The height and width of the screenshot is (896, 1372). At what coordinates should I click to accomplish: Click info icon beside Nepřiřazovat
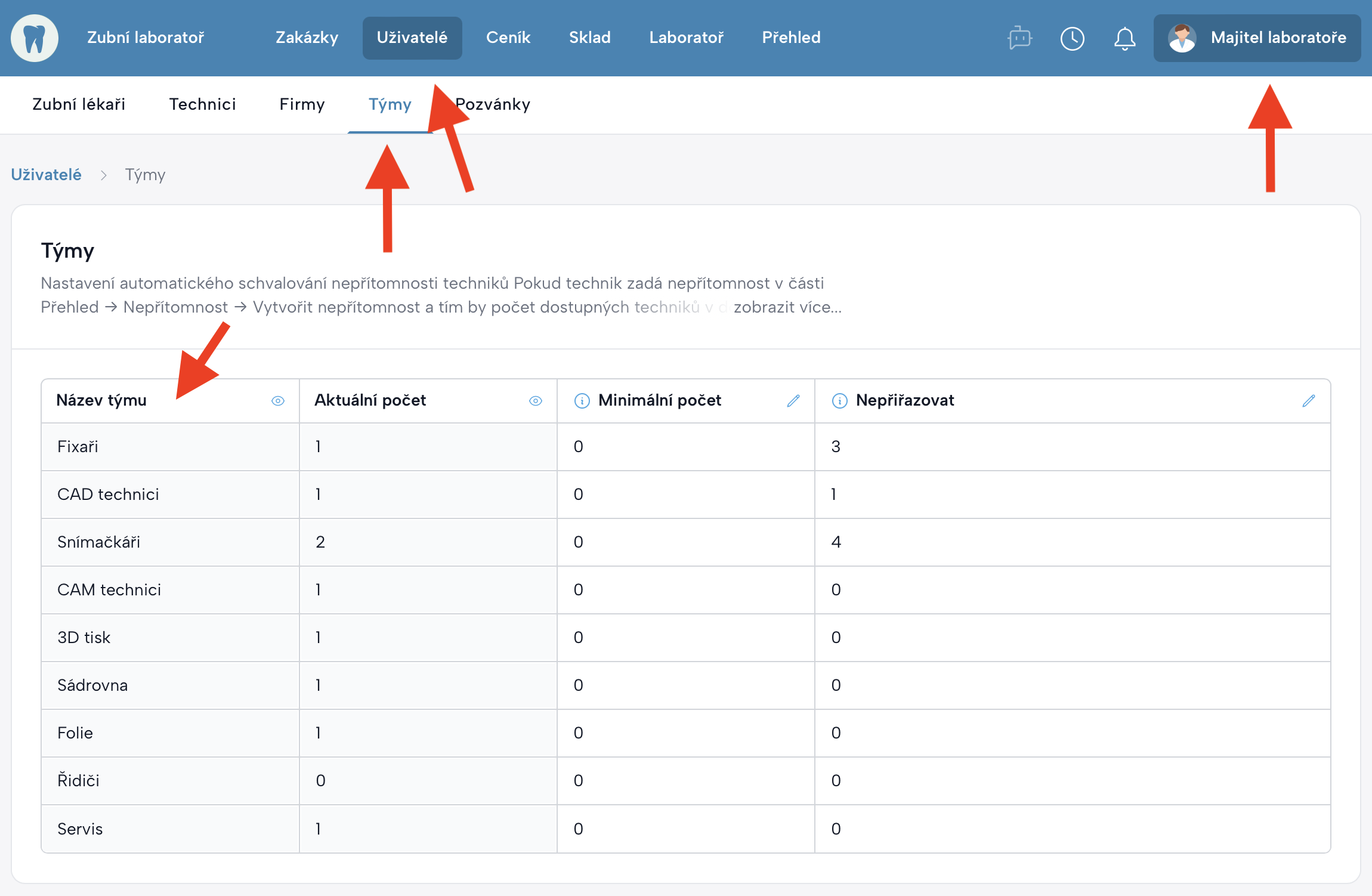click(839, 401)
